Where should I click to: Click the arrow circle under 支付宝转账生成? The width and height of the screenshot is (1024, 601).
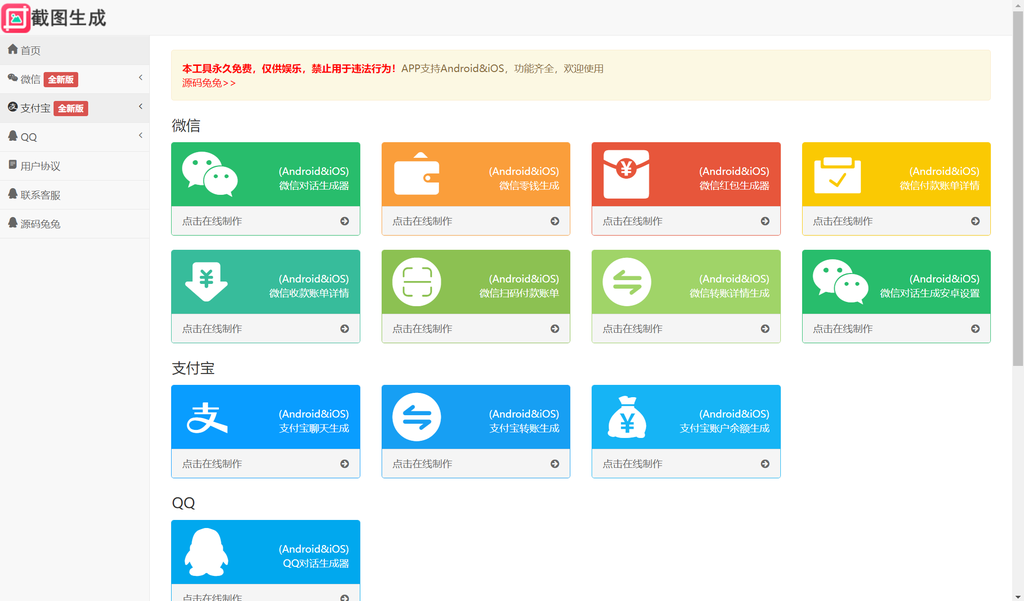554,464
